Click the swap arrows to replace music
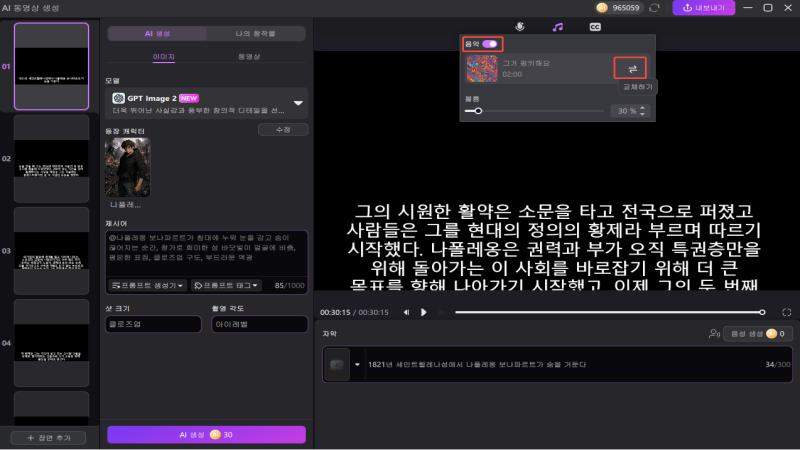Screen dimensions: 800x450 [x=632, y=68]
